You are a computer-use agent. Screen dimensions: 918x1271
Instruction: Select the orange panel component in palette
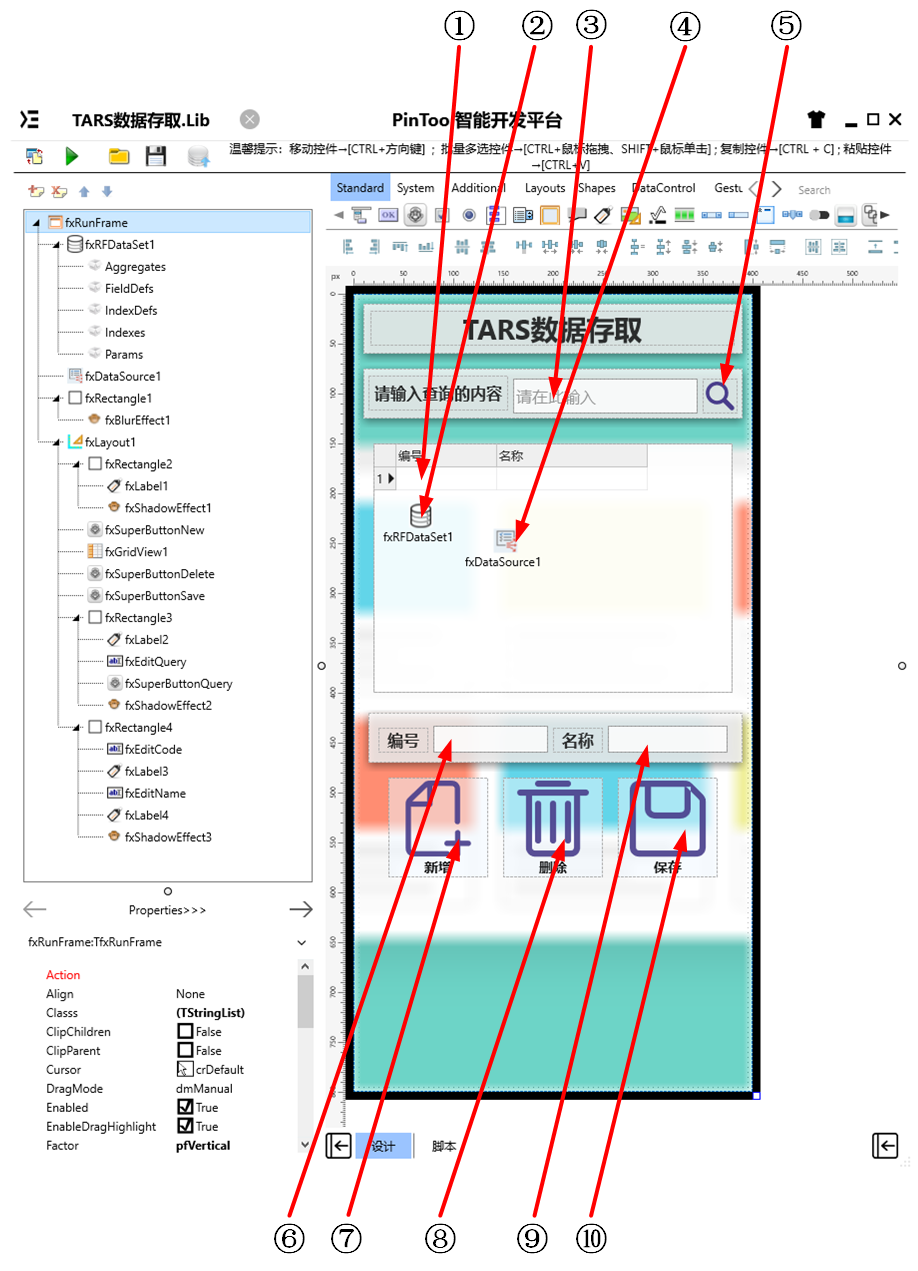pos(550,215)
